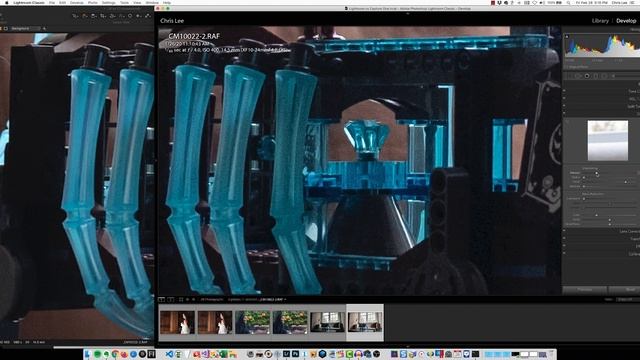Open the Edit menu

62,3
